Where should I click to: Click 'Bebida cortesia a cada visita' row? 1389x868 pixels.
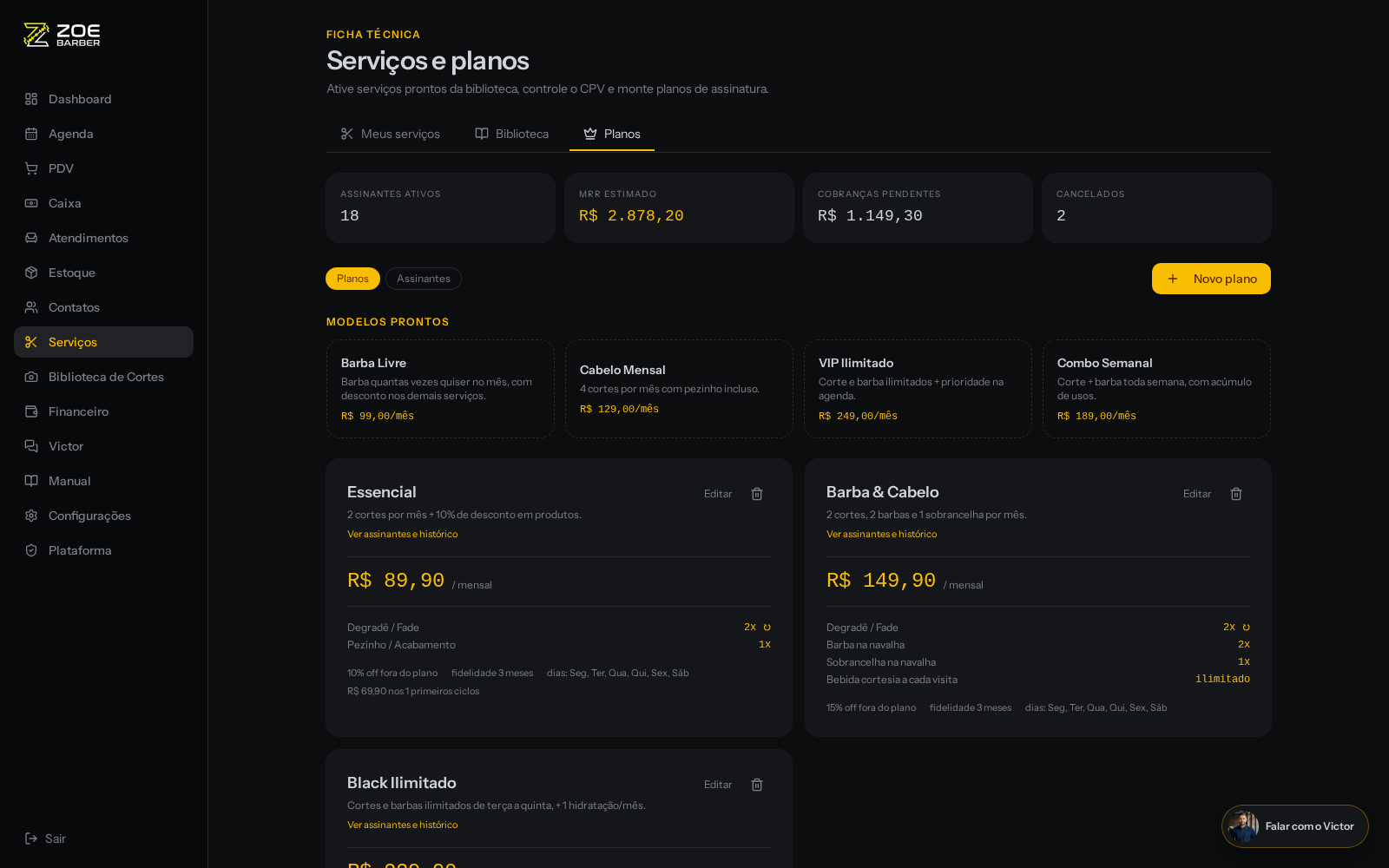pos(1038,680)
